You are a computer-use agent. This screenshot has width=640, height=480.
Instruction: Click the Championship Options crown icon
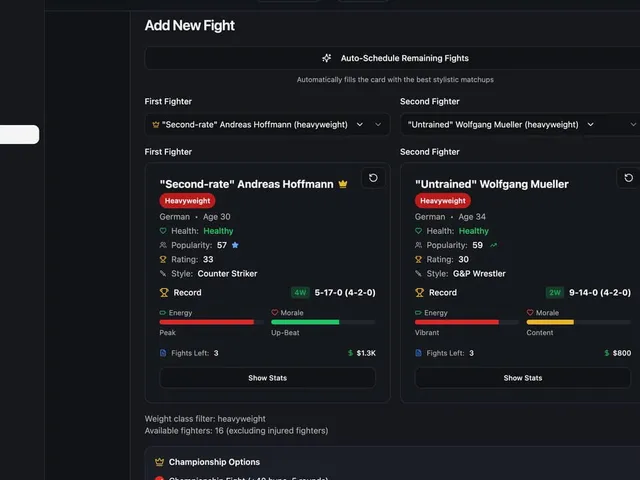[x=159, y=462]
